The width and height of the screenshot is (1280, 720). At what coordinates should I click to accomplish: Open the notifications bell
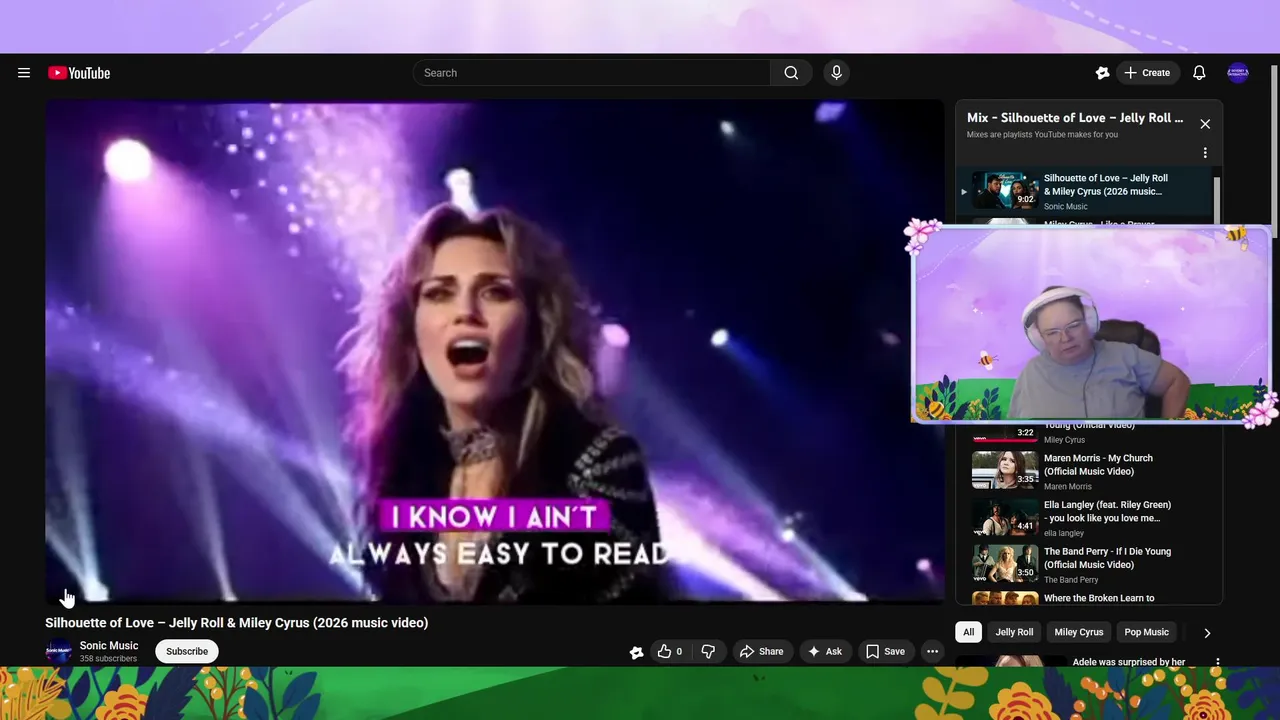point(1199,73)
